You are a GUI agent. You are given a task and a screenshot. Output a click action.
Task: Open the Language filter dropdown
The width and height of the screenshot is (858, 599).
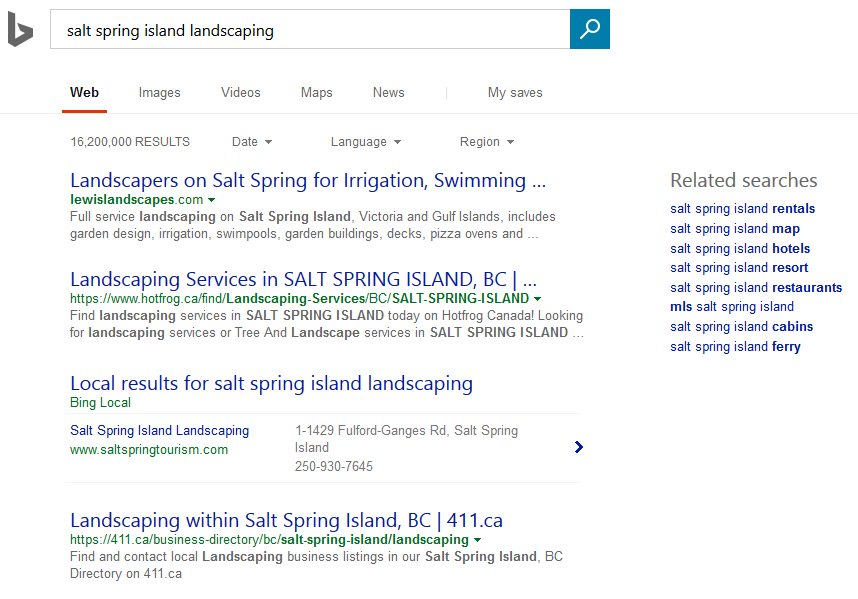(x=366, y=142)
